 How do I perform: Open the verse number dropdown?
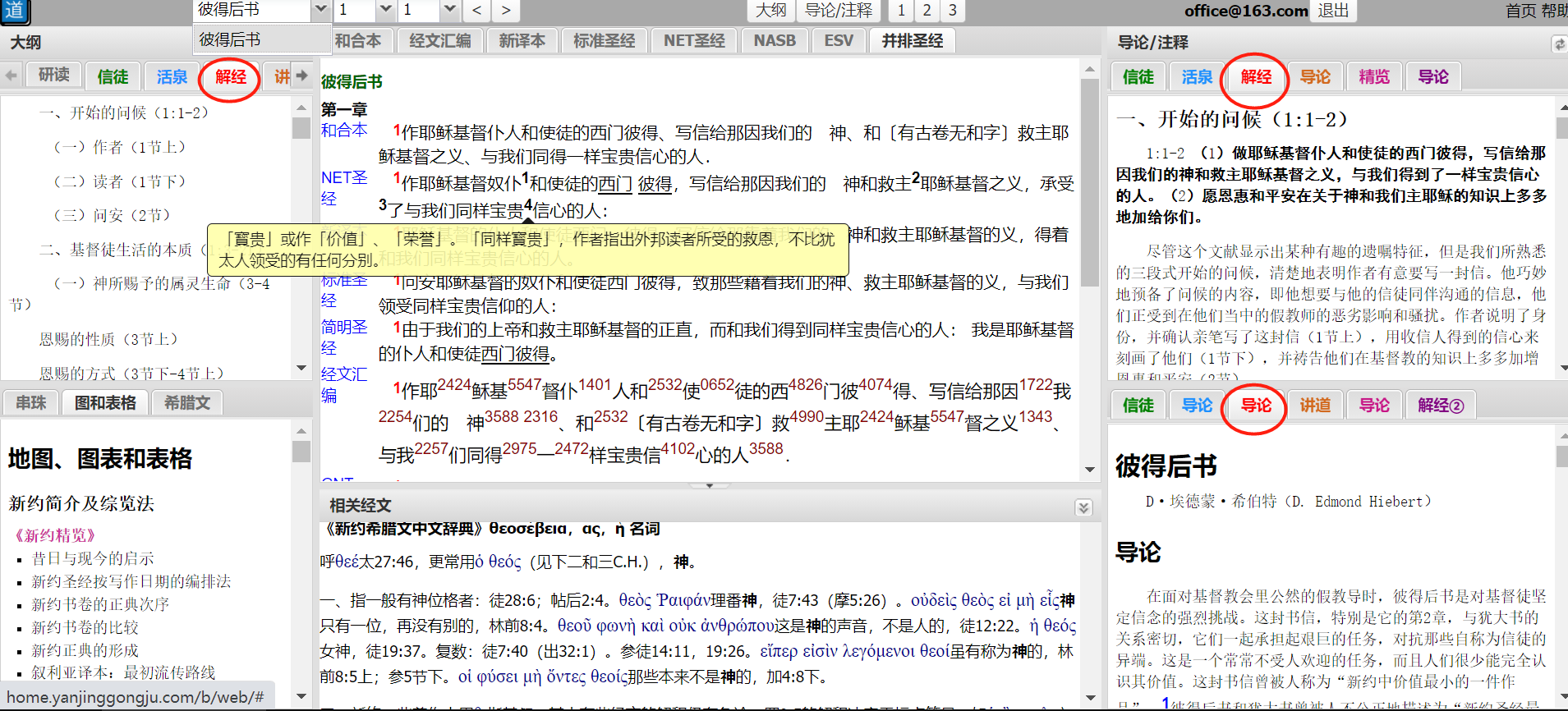(x=449, y=10)
